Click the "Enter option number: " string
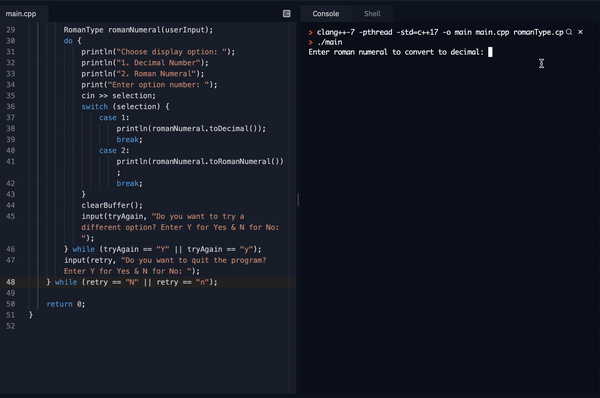This screenshot has width=600, height=398. point(158,85)
